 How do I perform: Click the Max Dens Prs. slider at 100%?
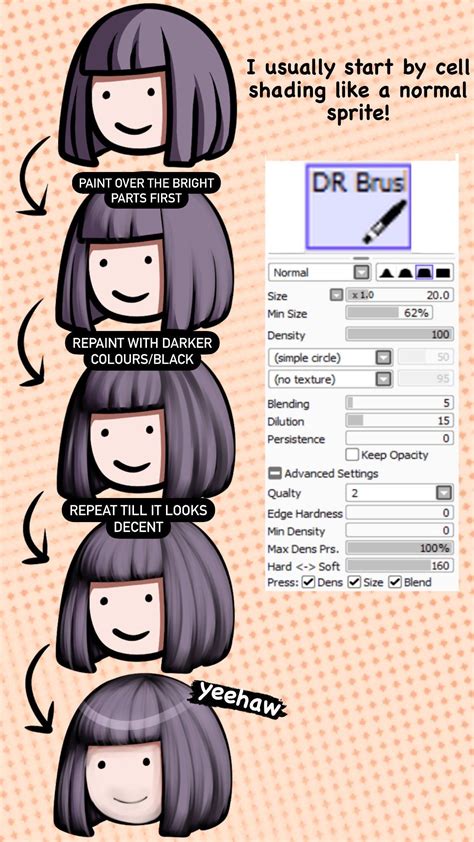[x=400, y=548]
